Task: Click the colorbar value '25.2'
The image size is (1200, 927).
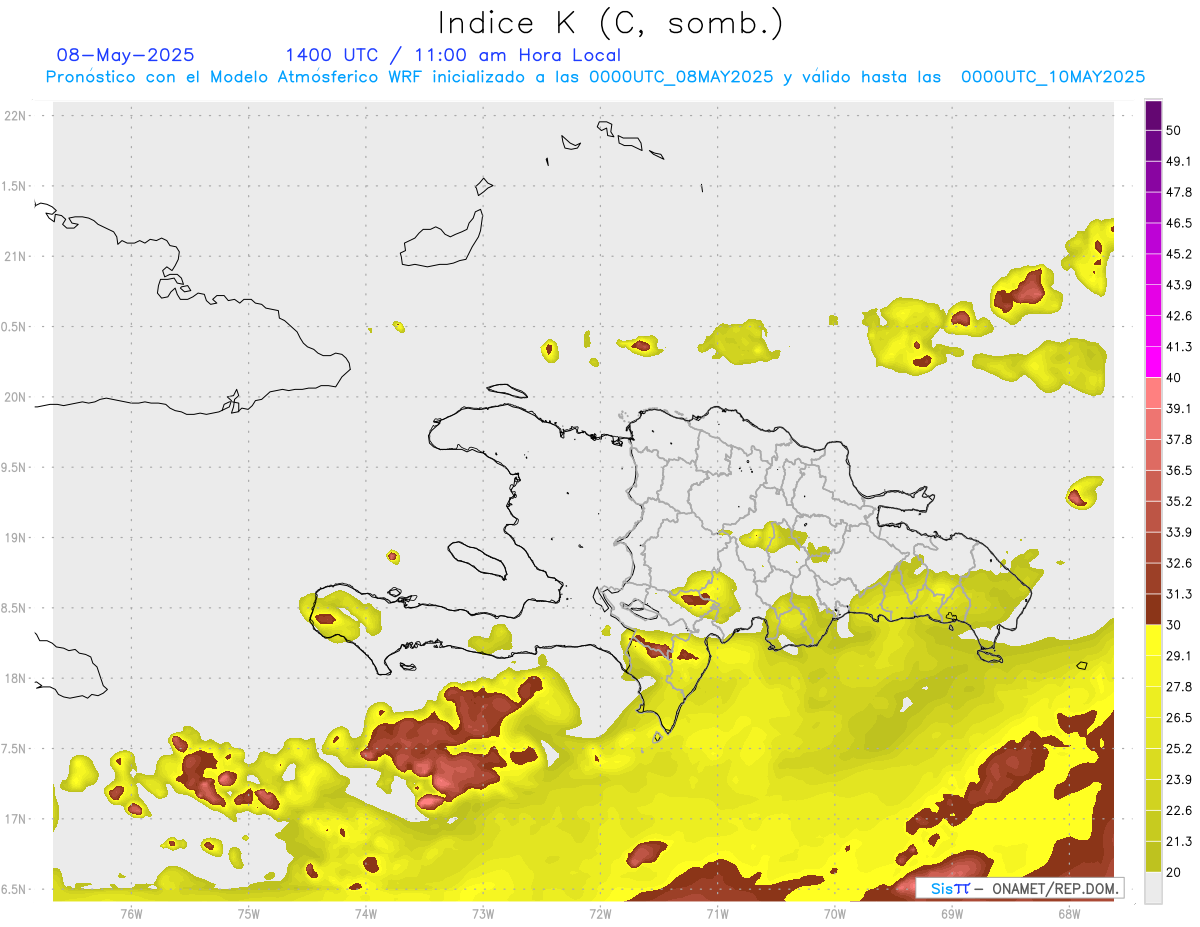Action: coord(1179,749)
